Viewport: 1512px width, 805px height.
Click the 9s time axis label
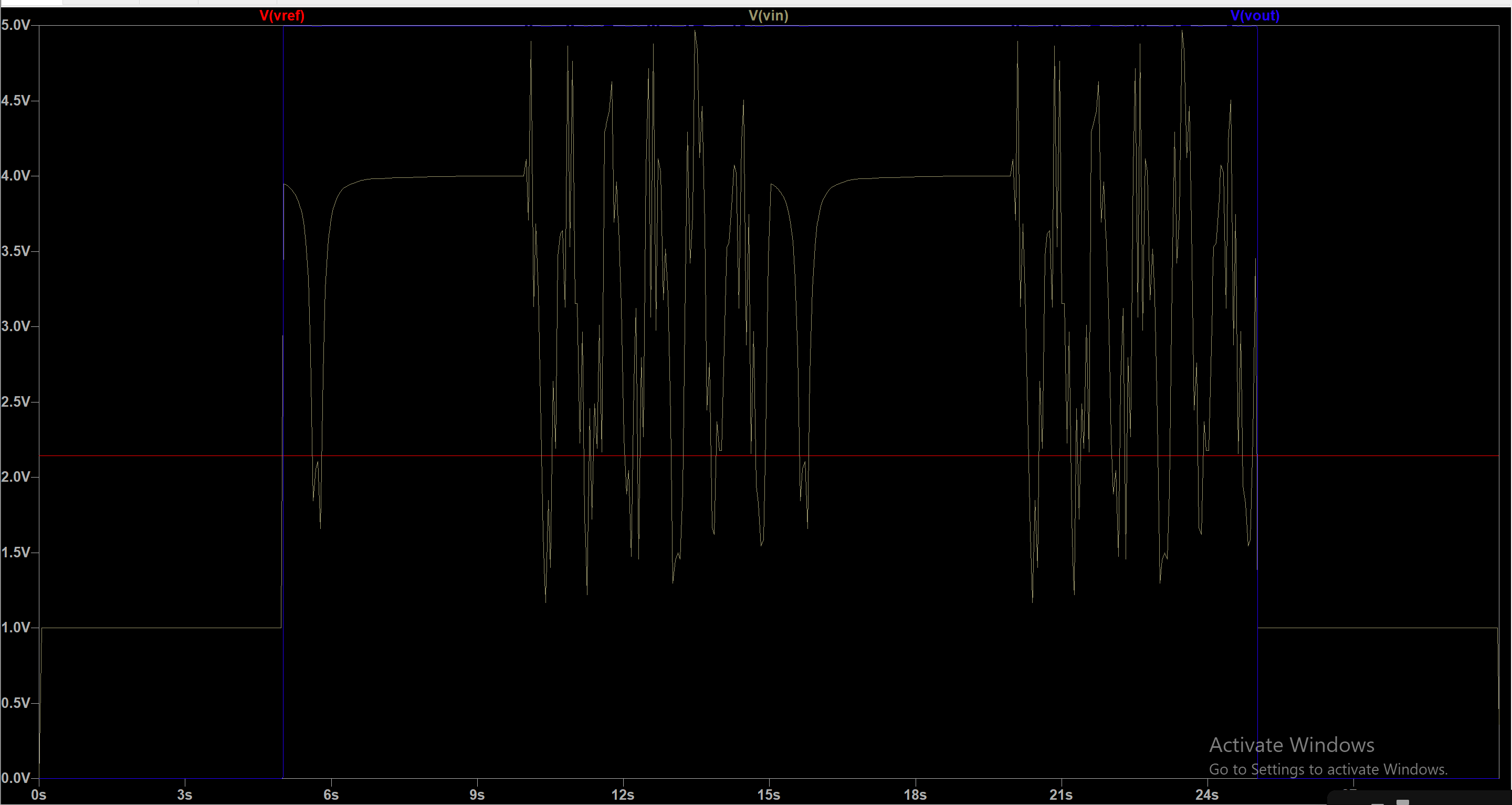pyautogui.click(x=477, y=795)
